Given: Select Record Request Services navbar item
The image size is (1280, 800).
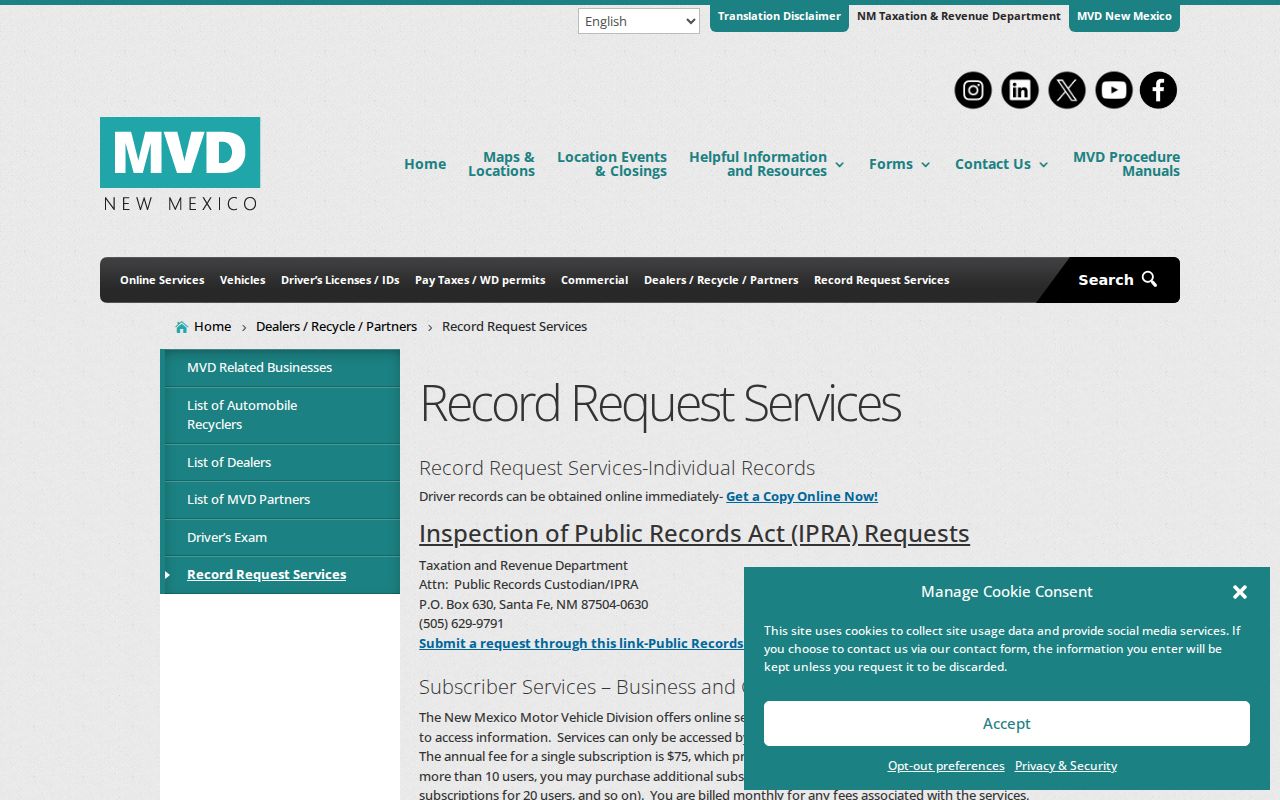Looking at the screenshot, I should [x=882, y=280].
